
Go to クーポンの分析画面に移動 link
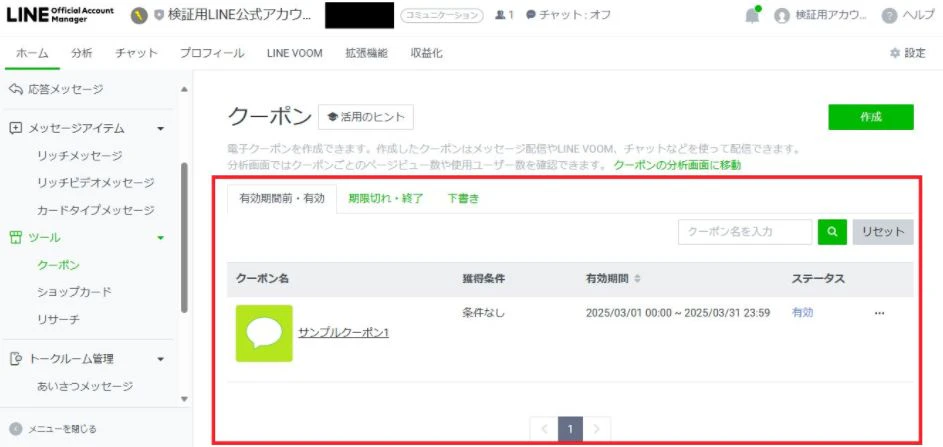pyautogui.click(x=677, y=165)
